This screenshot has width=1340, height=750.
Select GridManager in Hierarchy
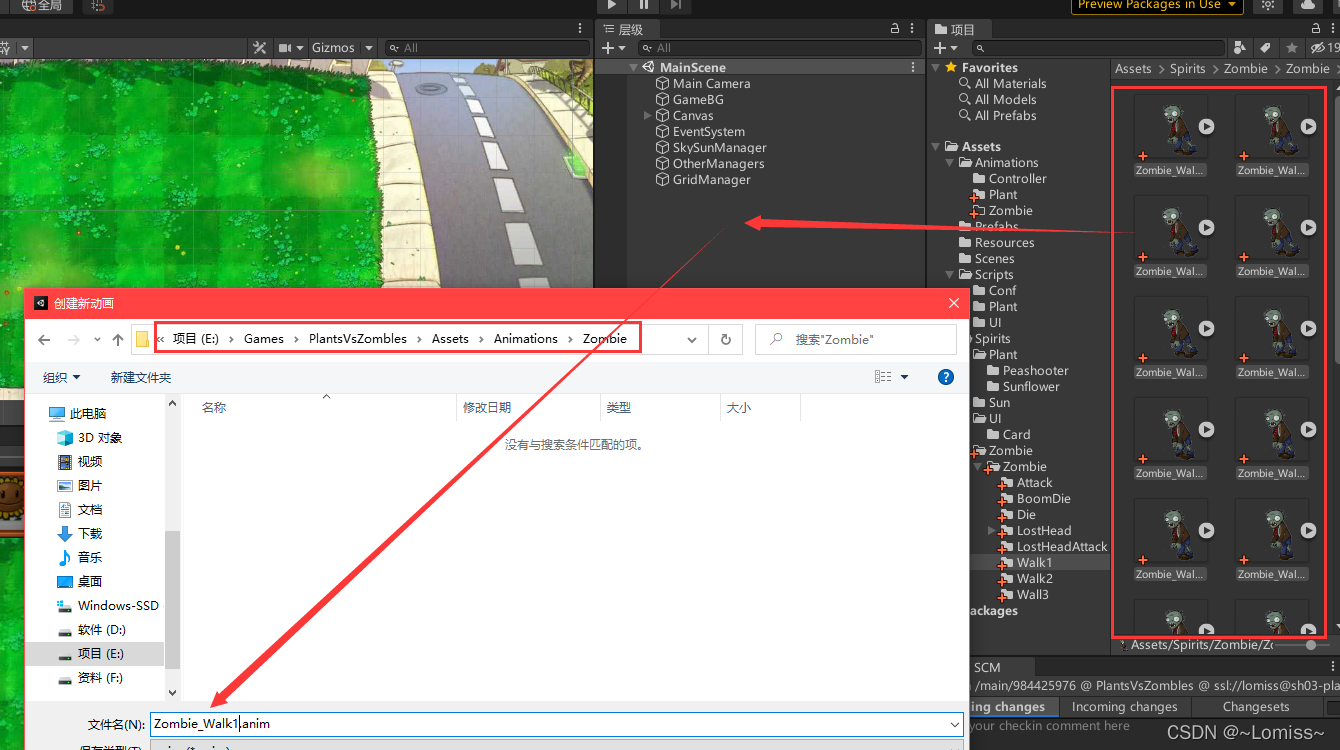coord(711,180)
